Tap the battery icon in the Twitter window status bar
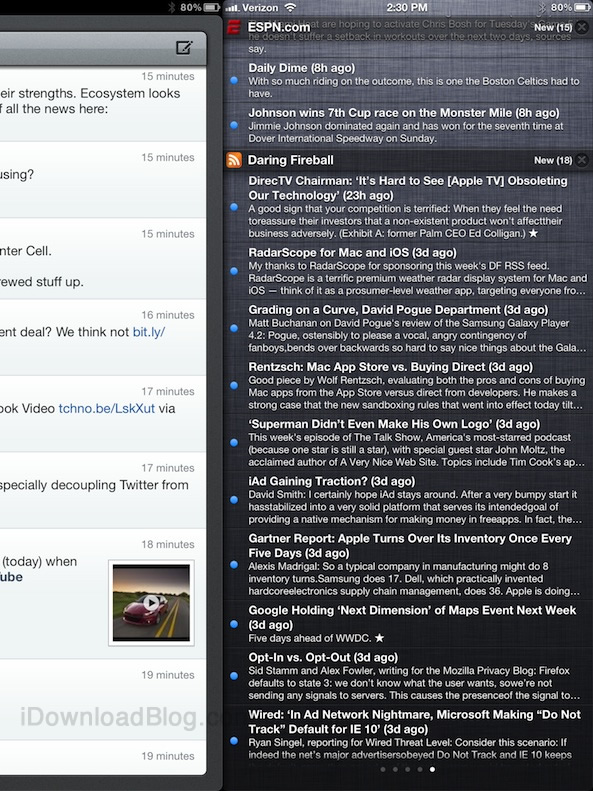The image size is (593, 791). 211,8
